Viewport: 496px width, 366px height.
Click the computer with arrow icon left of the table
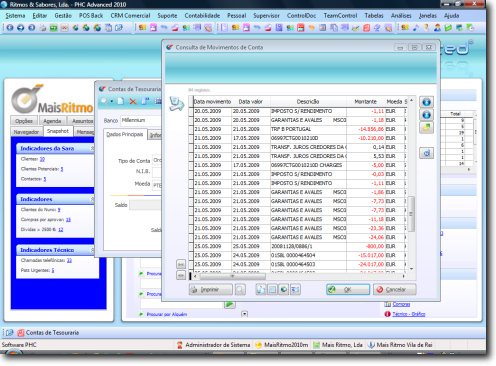click(x=176, y=104)
